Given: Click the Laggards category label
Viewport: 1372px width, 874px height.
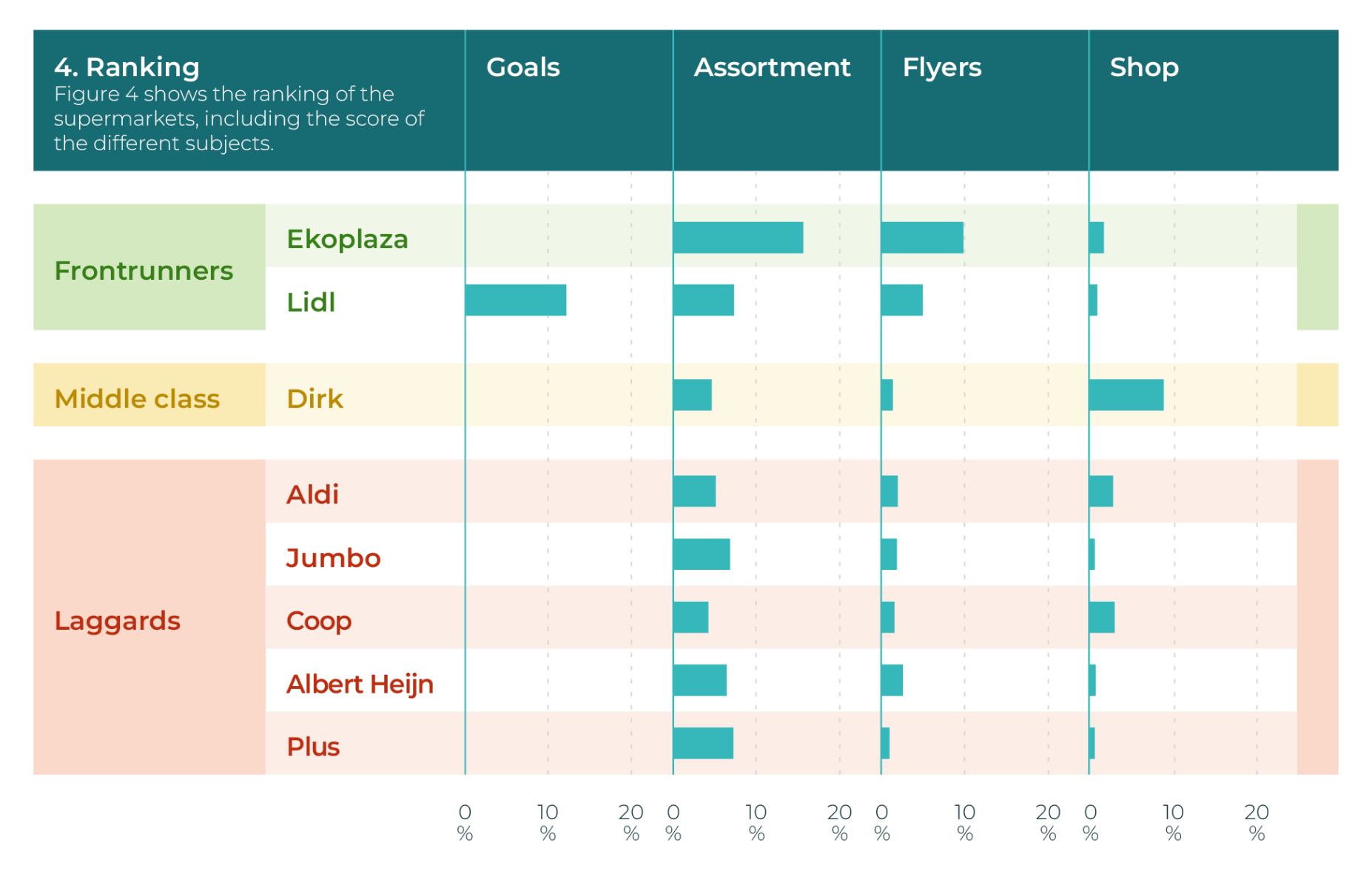Looking at the screenshot, I should [x=117, y=621].
